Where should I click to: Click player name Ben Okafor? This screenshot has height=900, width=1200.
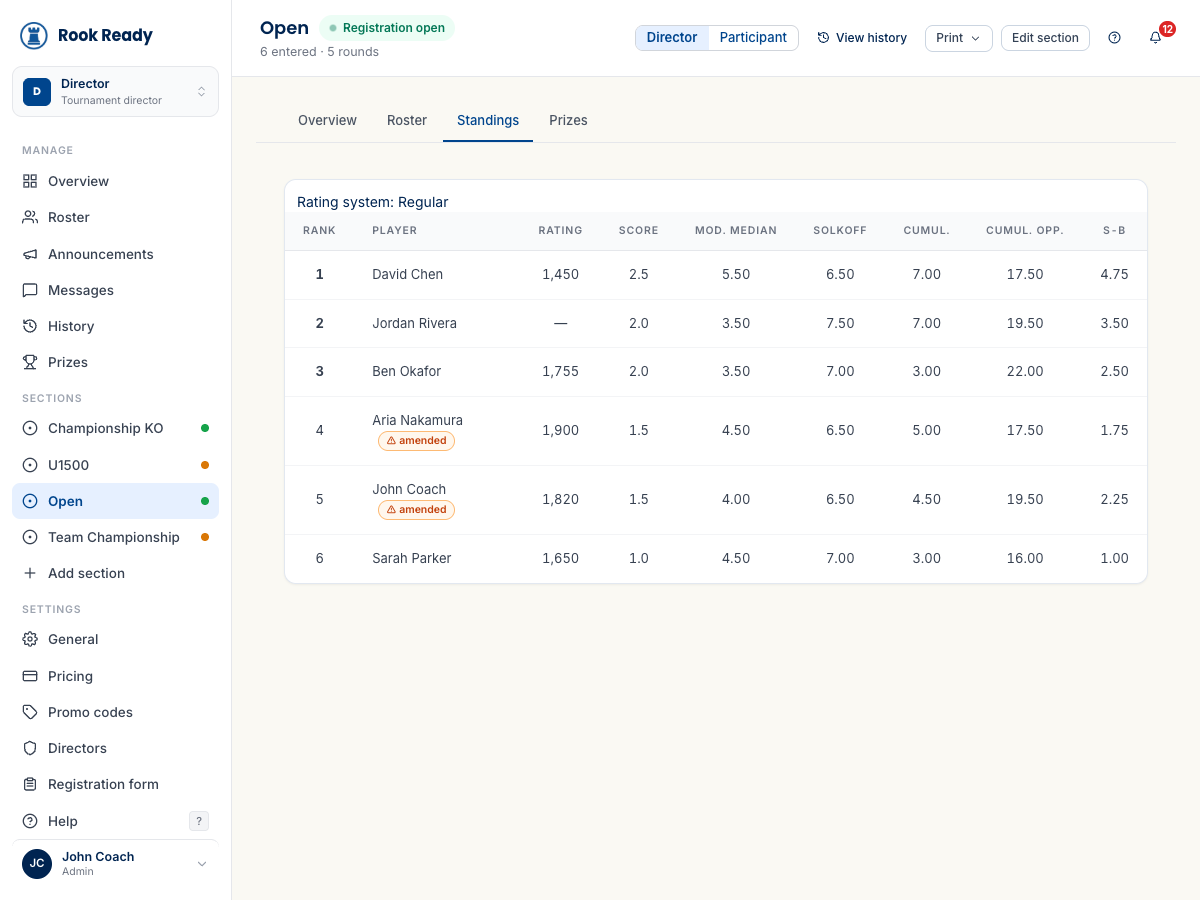point(406,371)
